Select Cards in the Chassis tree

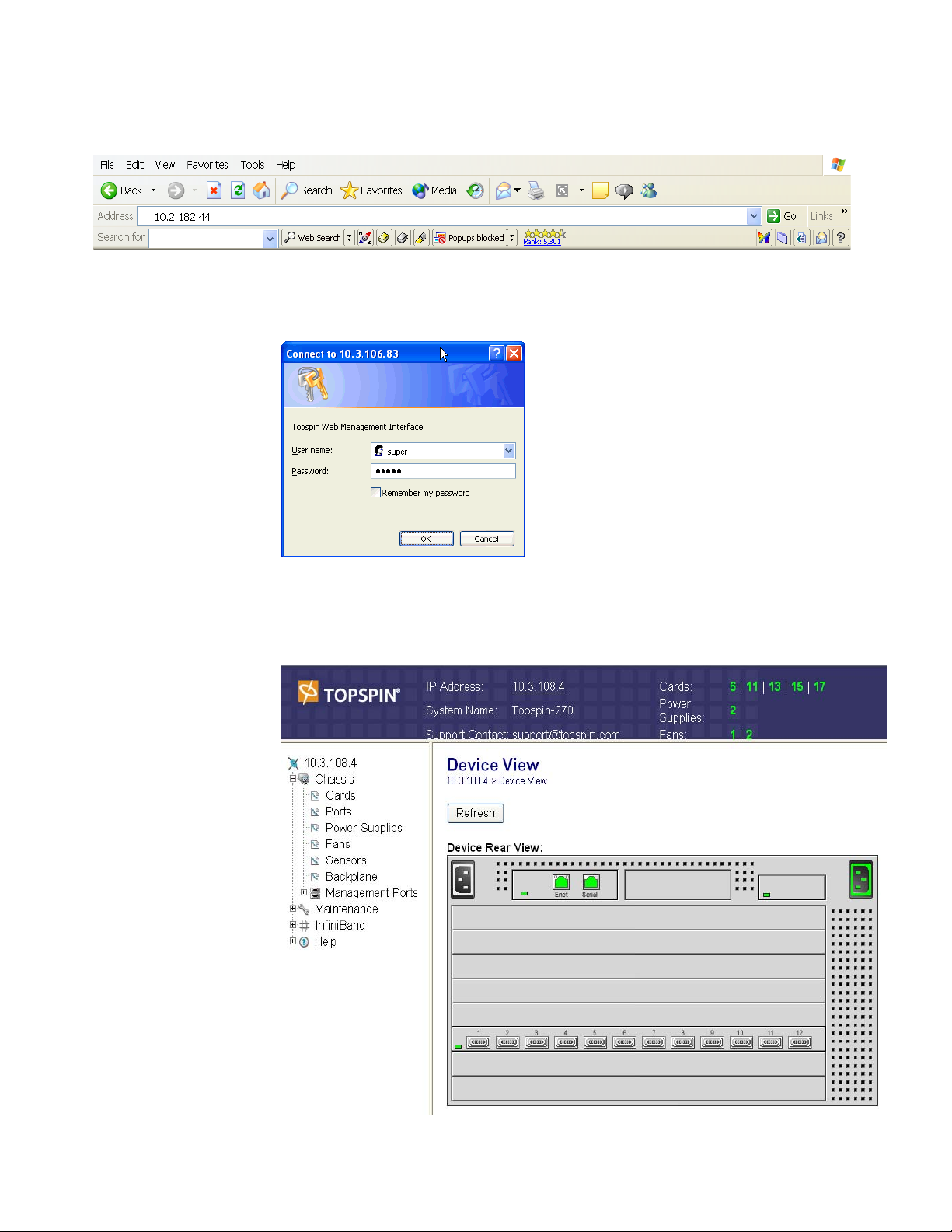pos(340,795)
